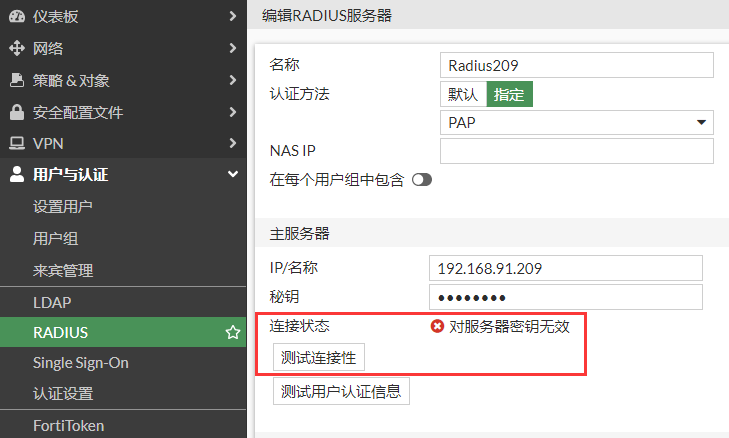This screenshot has width=729, height=438.
Task: Select 指定 authentication method
Action: (x=509, y=94)
